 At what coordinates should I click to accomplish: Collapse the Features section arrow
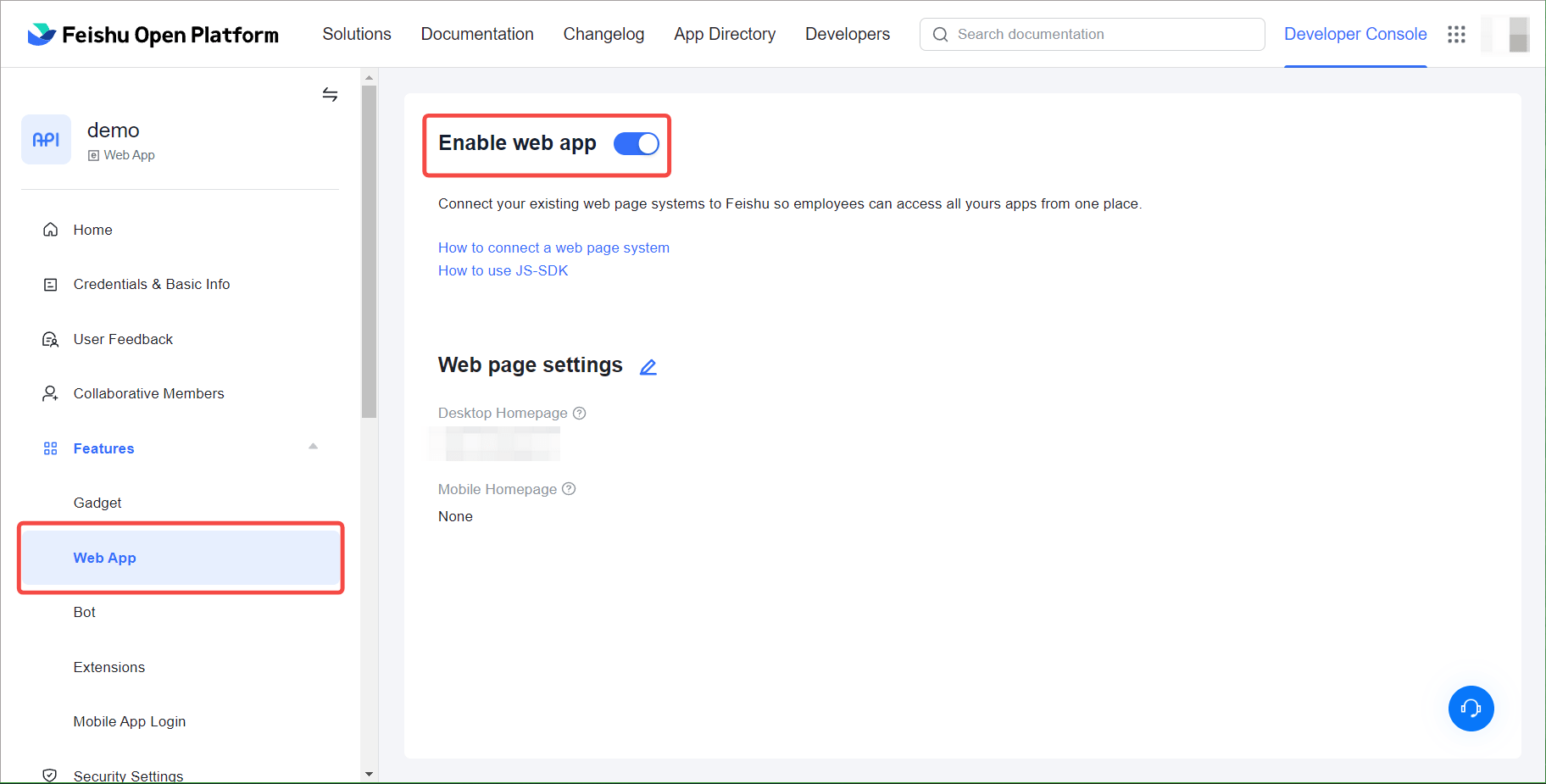pyautogui.click(x=313, y=447)
